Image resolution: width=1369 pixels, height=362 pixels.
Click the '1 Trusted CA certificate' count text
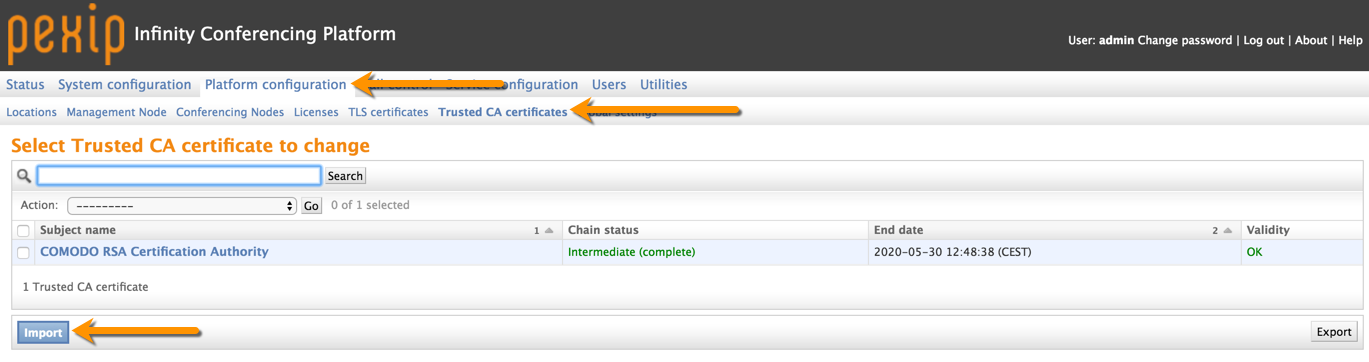point(86,287)
